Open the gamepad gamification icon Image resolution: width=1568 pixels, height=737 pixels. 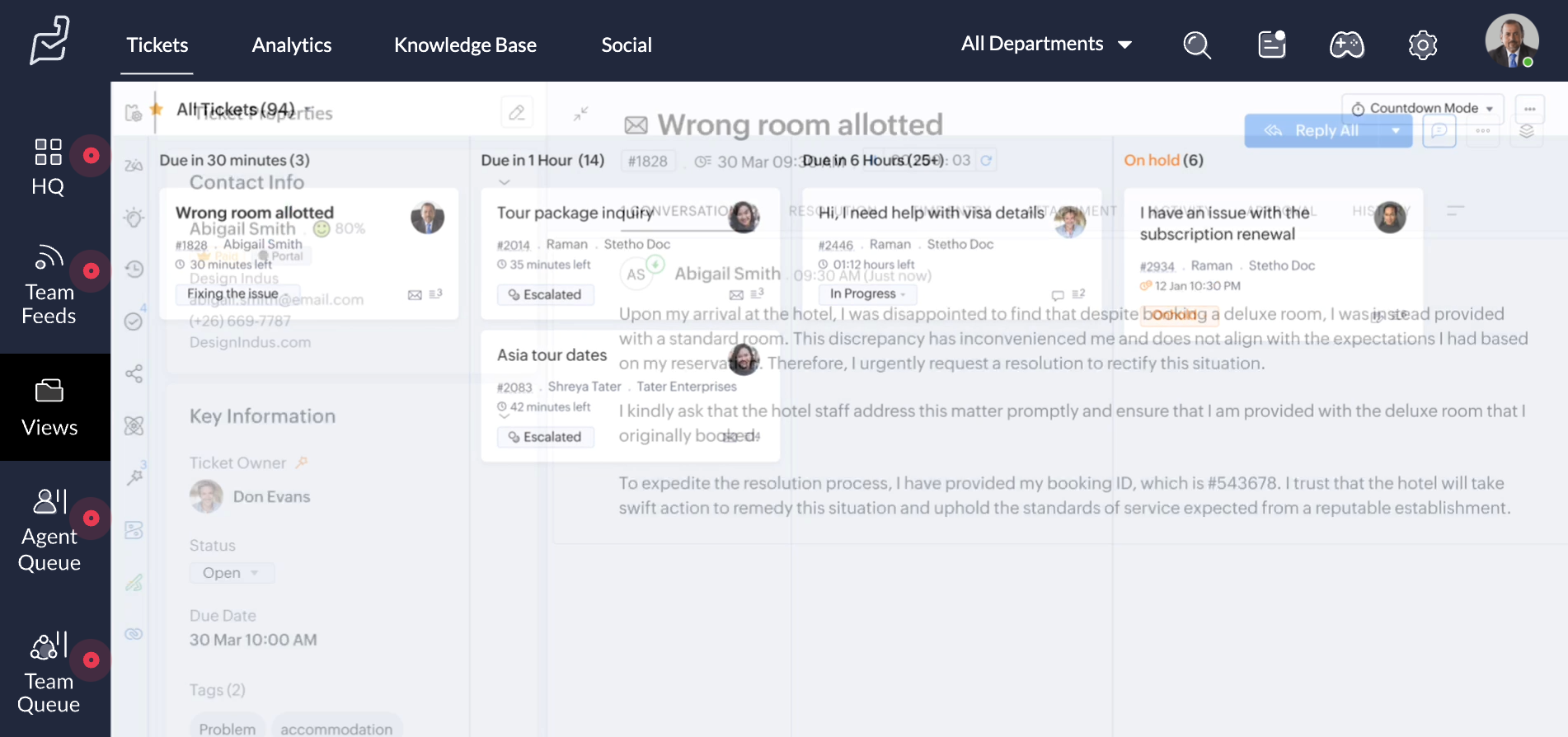click(1347, 45)
